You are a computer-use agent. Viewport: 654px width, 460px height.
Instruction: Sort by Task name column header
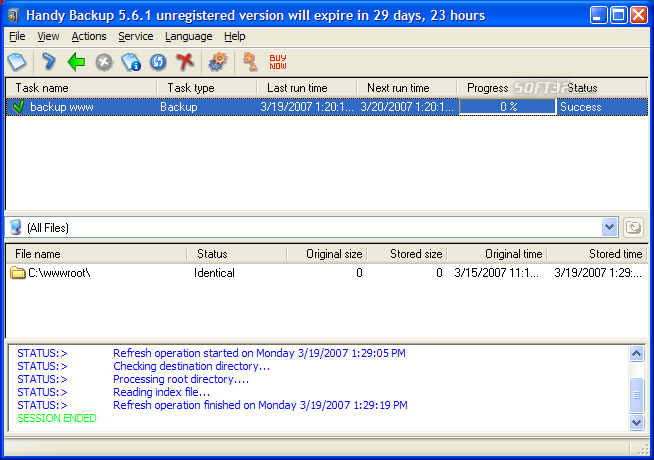81,88
